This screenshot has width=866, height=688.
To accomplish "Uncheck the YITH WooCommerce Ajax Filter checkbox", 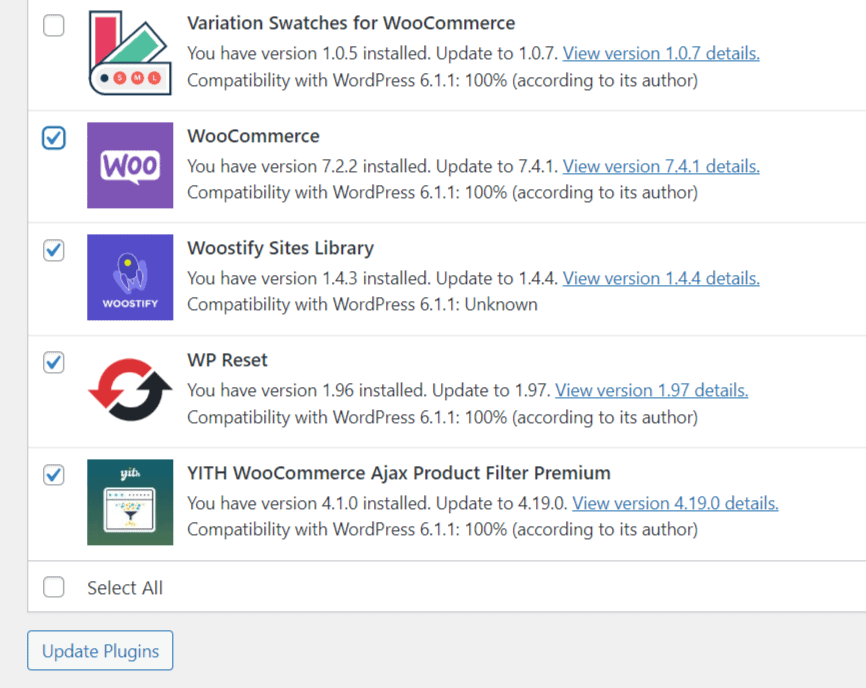I will pyautogui.click(x=54, y=475).
